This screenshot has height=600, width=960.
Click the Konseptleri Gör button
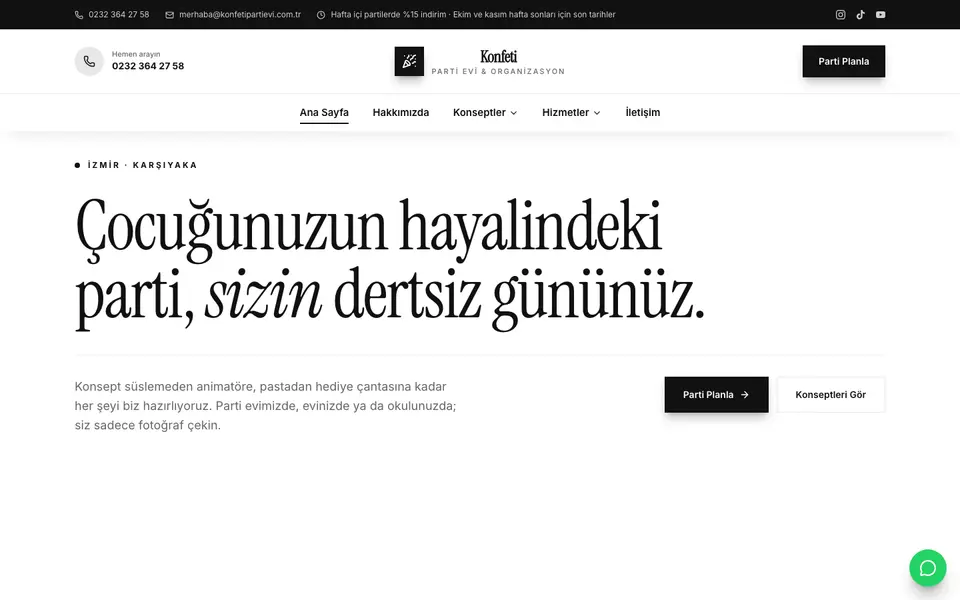830,395
